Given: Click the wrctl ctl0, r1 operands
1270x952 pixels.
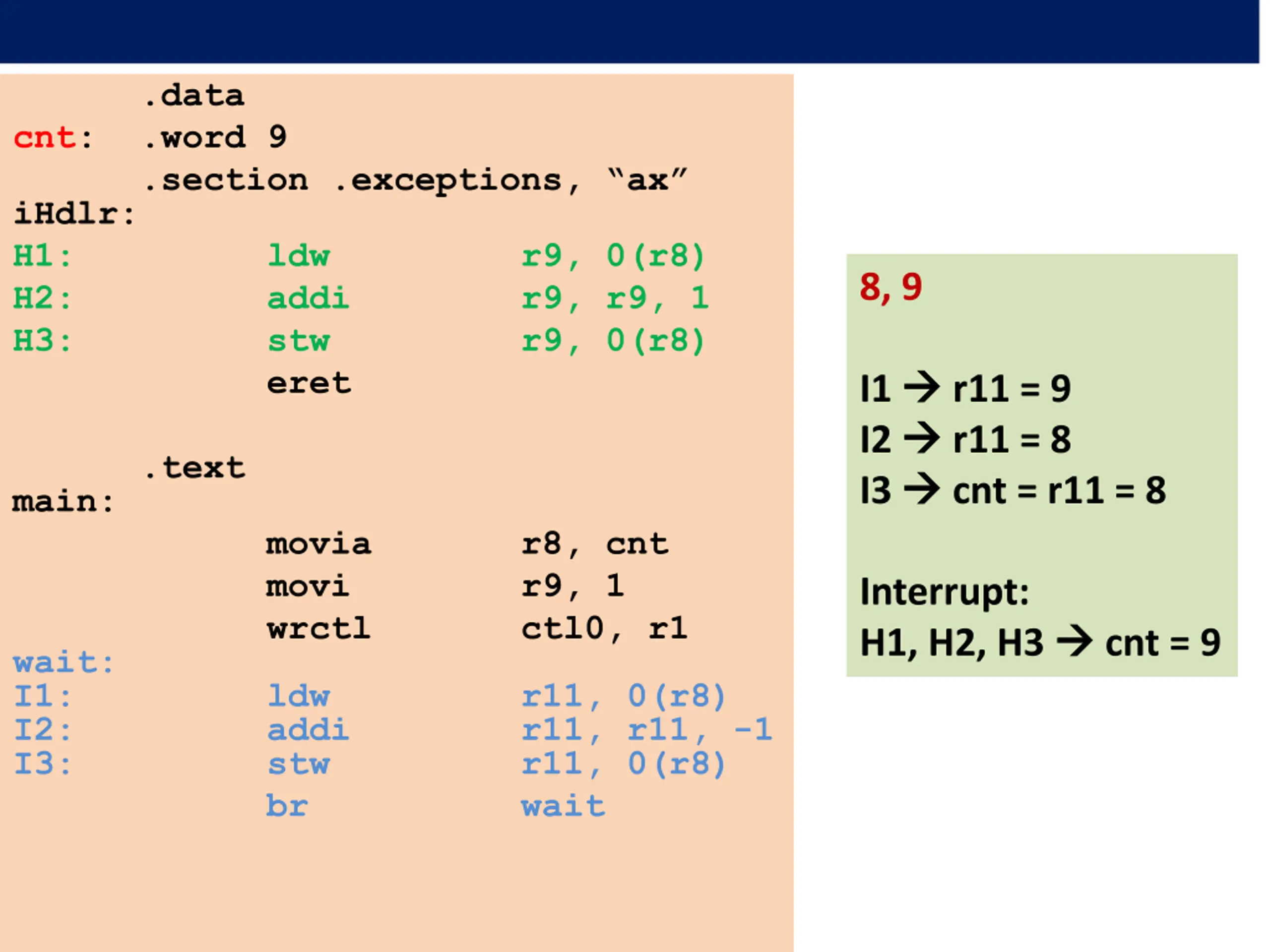Looking at the screenshot, I should pos(604,628).
